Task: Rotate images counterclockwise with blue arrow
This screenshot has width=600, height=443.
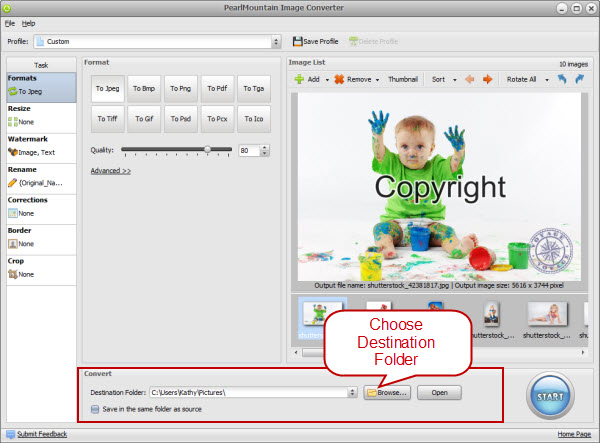Action: [x=560, y=79]
